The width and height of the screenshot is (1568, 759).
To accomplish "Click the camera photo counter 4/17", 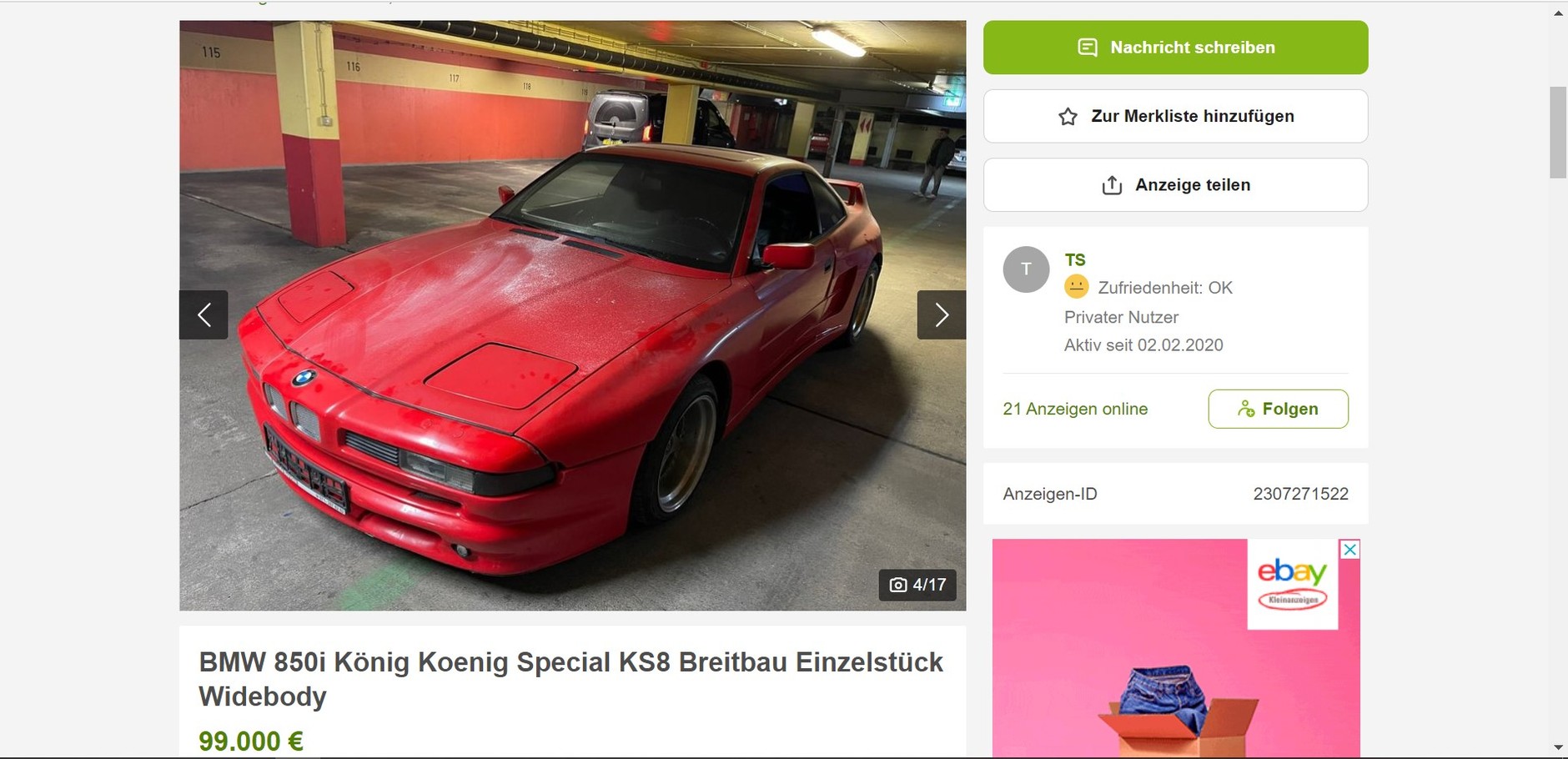I will [x=917, y=585].
